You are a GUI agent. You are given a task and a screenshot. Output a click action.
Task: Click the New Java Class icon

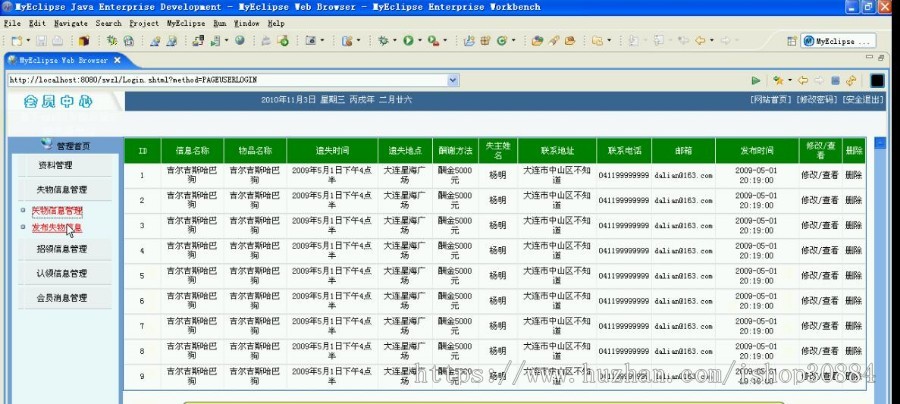click(502, 41)
